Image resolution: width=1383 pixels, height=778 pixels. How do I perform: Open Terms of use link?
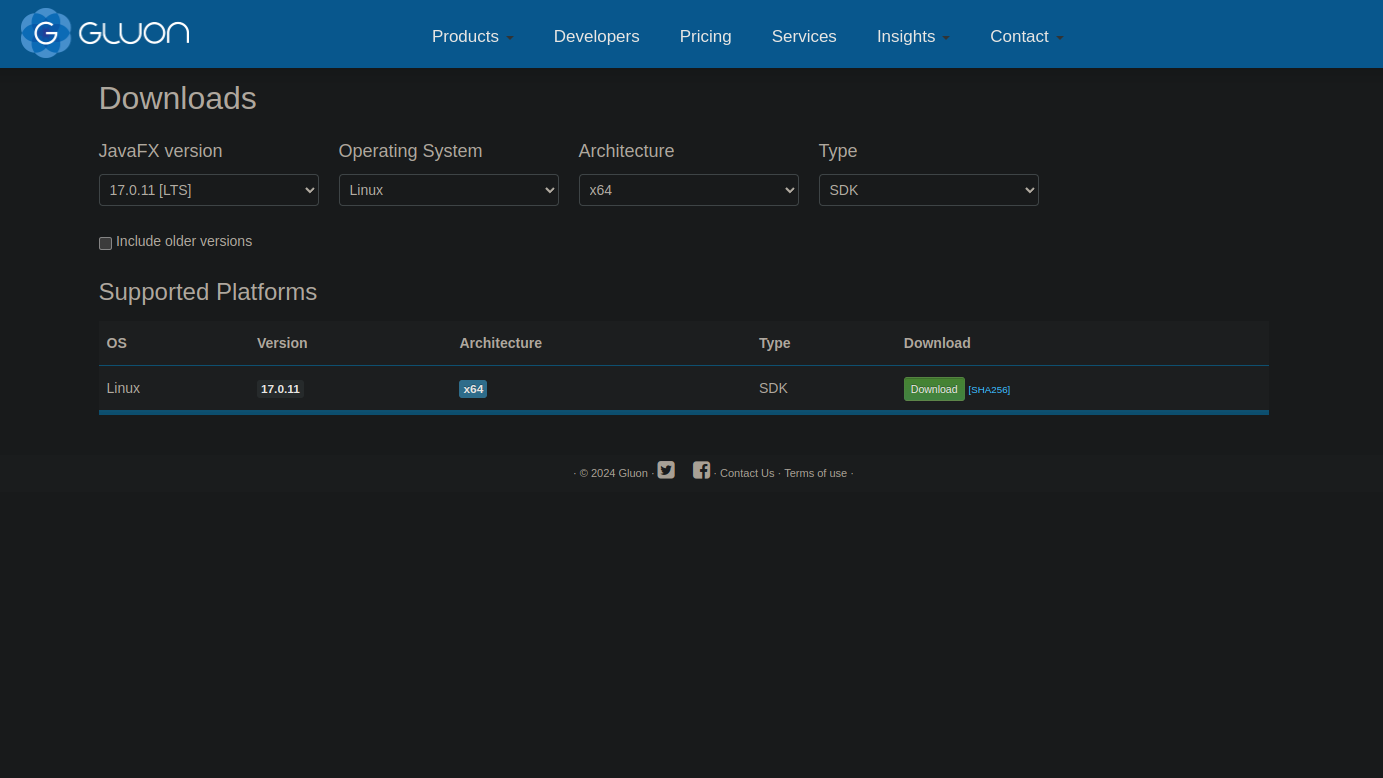pos(815,473)
